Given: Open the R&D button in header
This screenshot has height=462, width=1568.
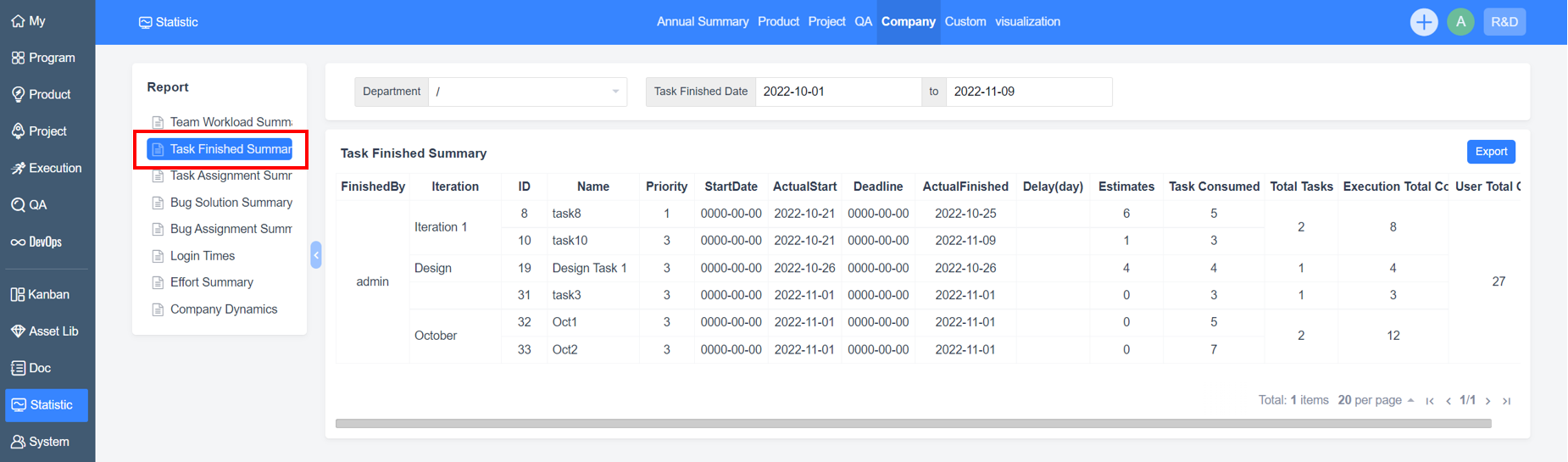Looking at the screenshot, I should click(1504, 22).
